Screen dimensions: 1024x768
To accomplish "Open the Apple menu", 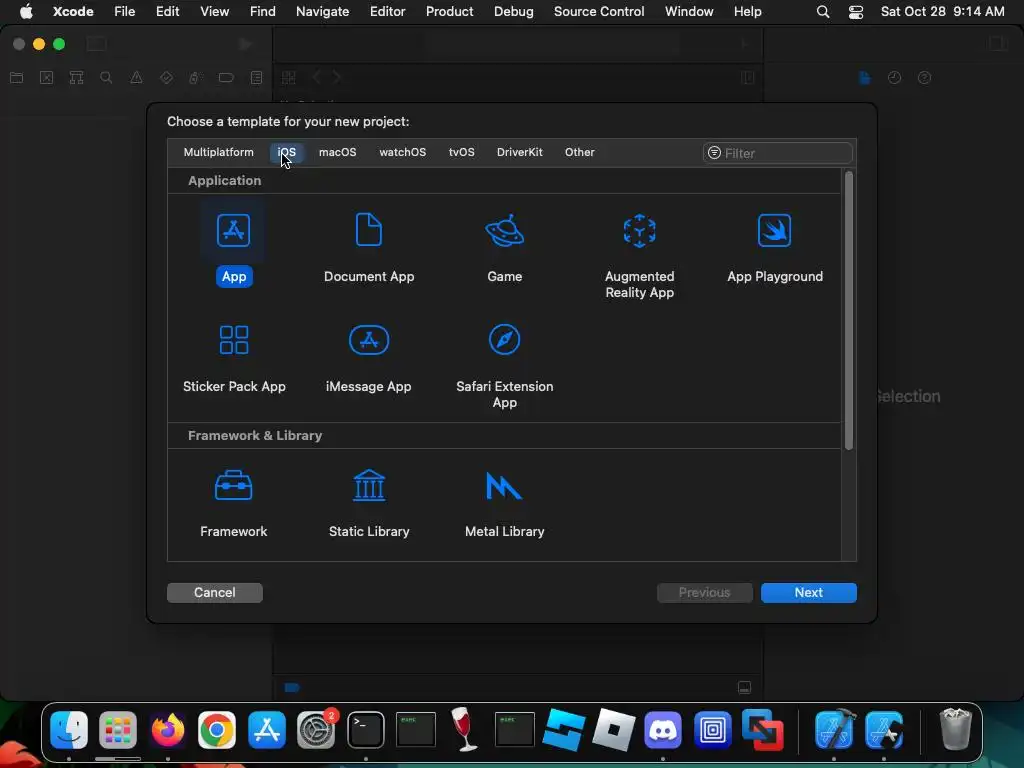I will [x=26, y=11].
